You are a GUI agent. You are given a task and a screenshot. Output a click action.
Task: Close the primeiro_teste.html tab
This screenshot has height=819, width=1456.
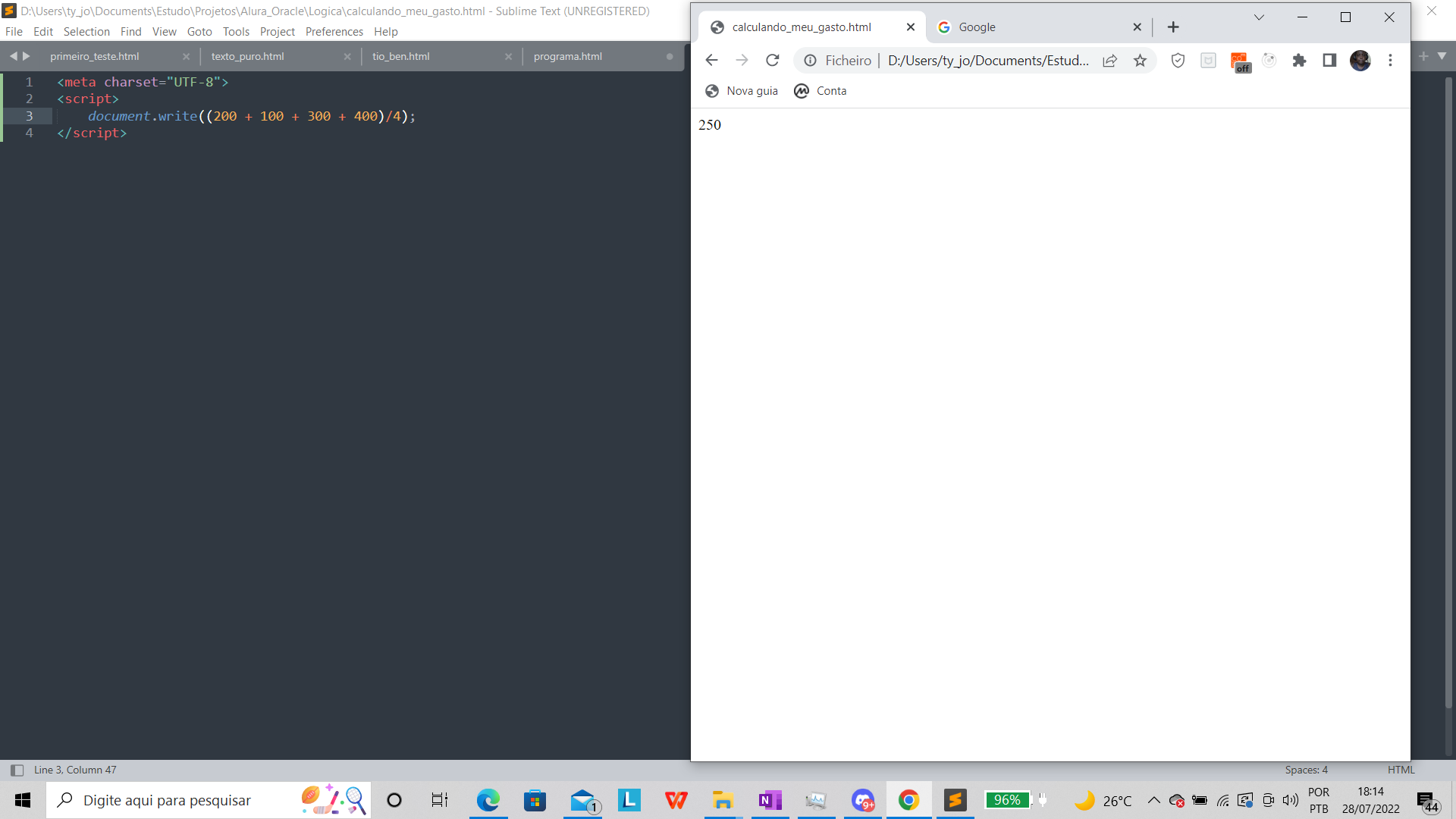186,57
